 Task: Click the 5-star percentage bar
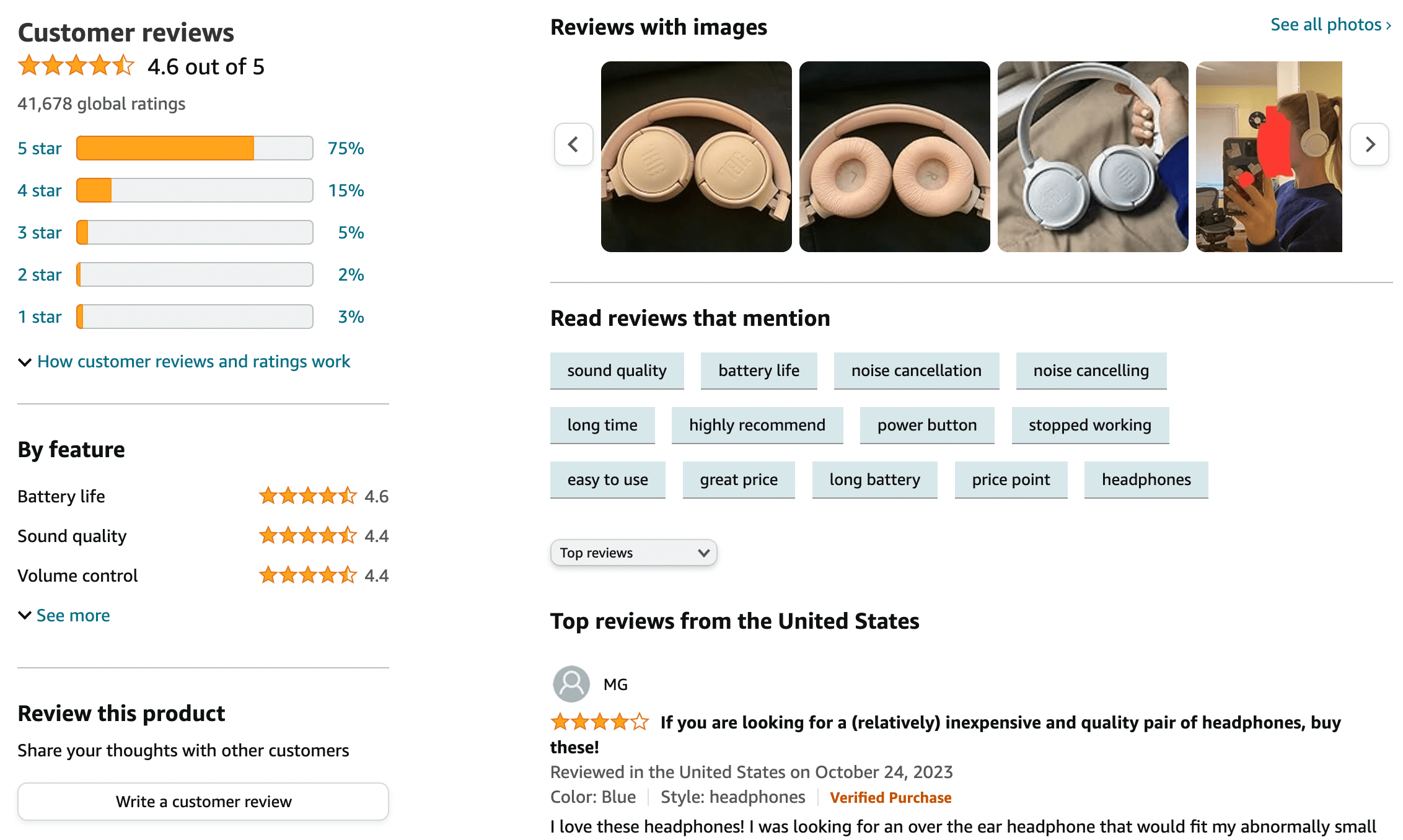[x=194, y=148]
